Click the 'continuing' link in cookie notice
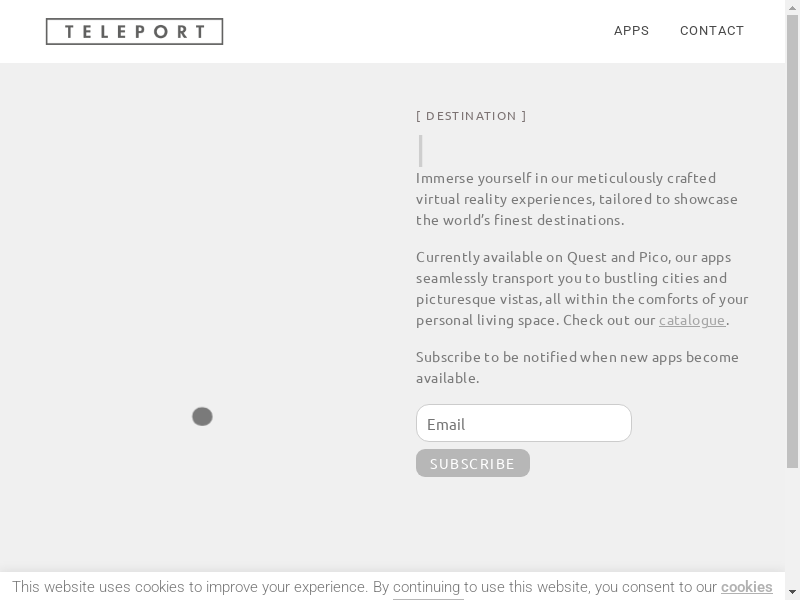This screenshot has height=600, width=800. point(427,587)
